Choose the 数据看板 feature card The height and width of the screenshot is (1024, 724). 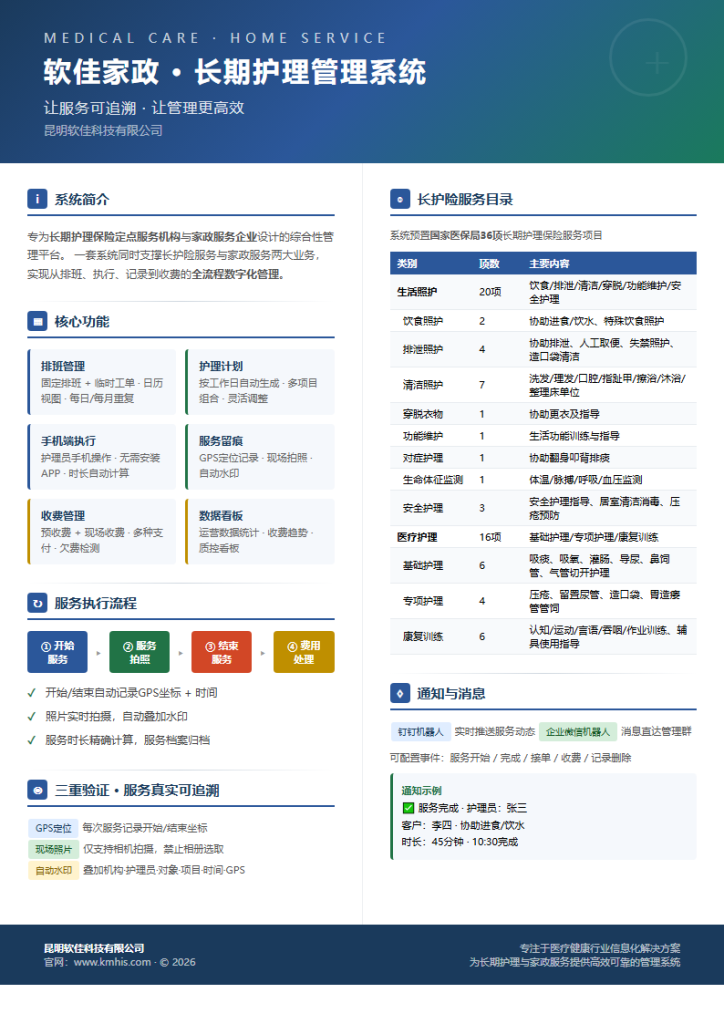[260, 532]
